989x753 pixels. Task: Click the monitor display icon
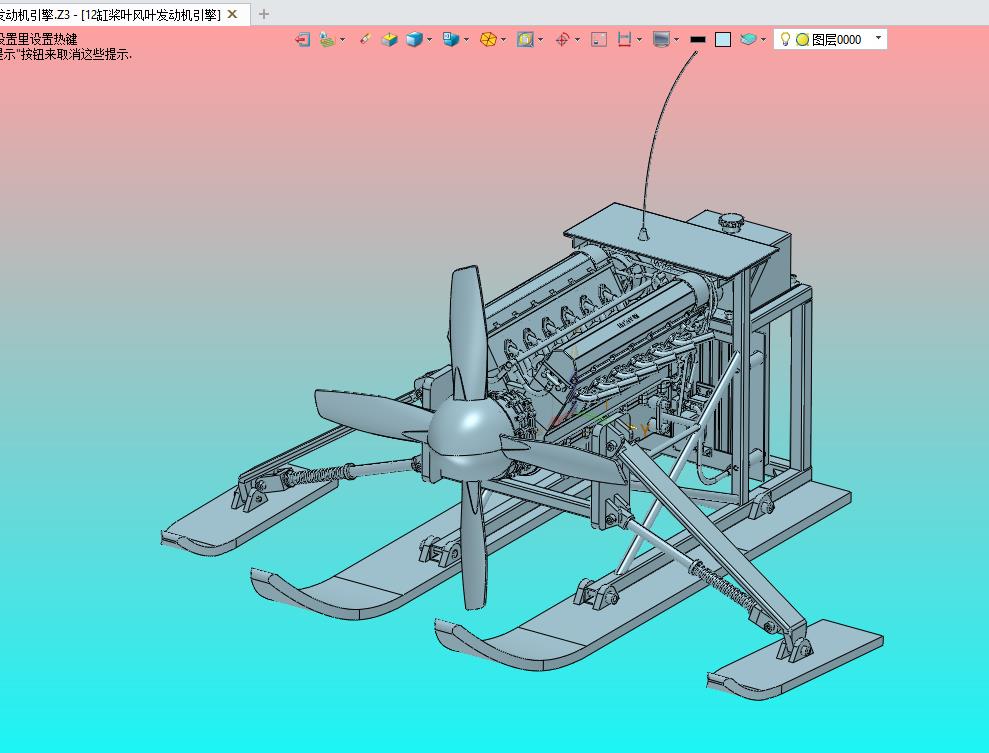pos(661,40)
